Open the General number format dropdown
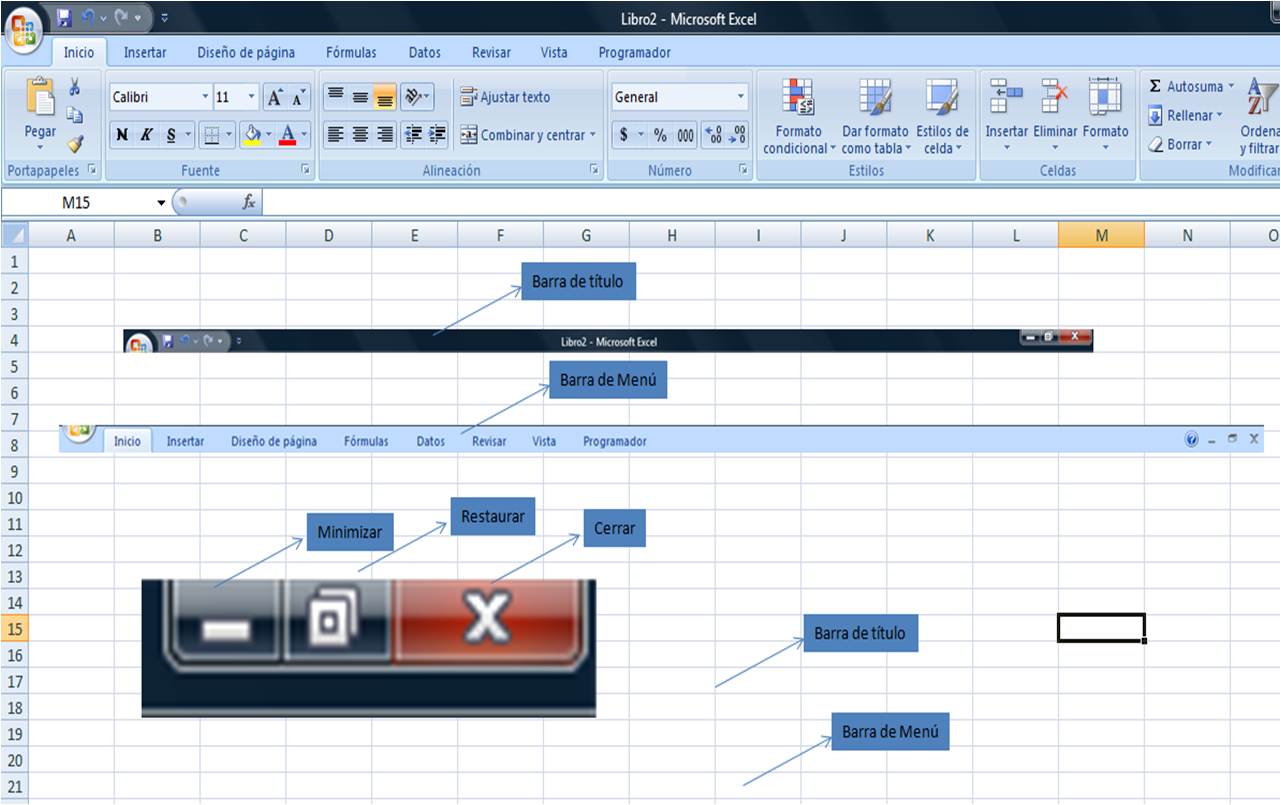Image resolution: width=1281 pixels, height=805 pixels. 740,96
